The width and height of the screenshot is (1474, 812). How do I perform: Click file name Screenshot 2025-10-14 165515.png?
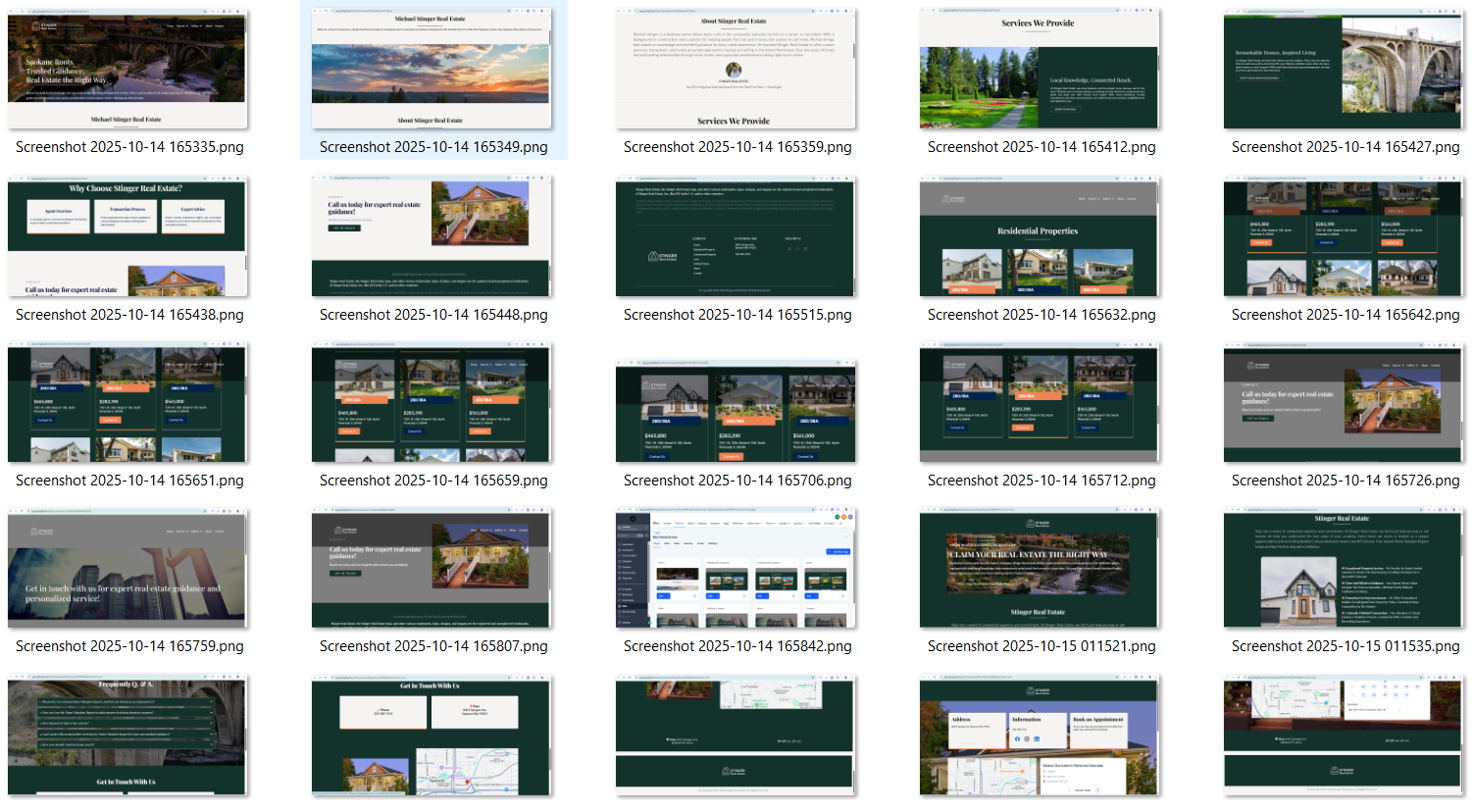click(737, 315)
